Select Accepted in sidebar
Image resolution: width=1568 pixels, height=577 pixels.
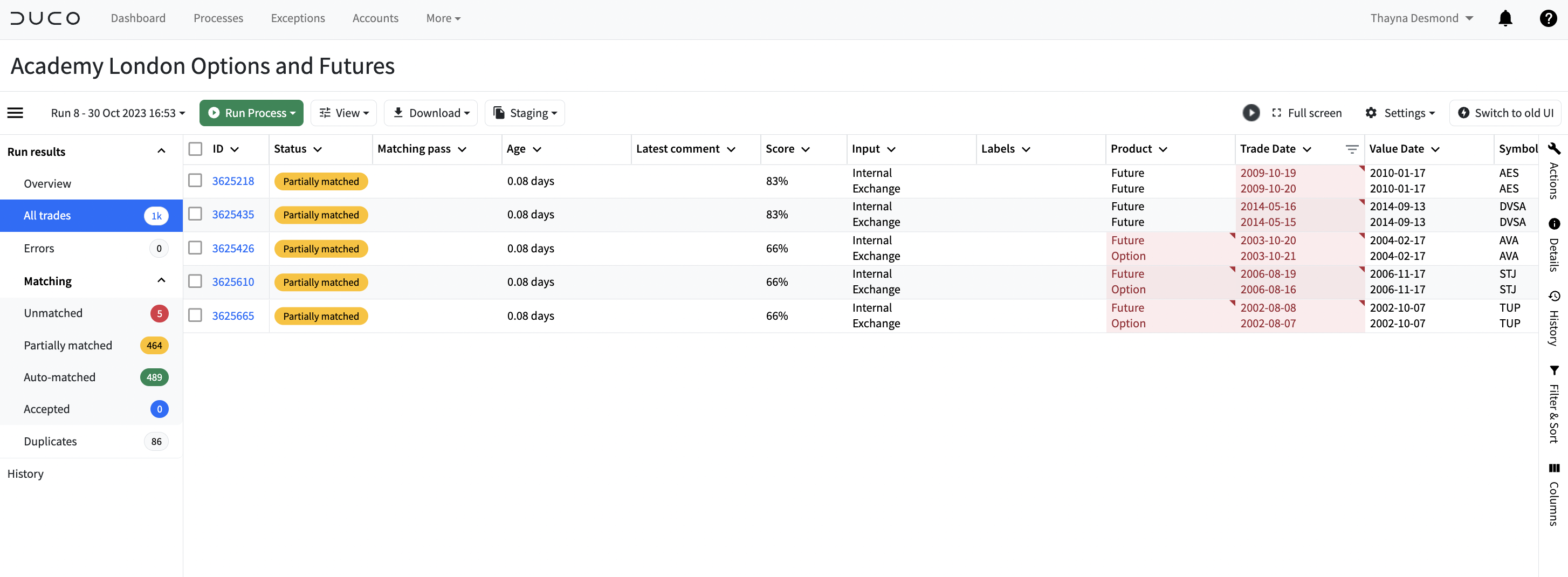(x=91, y=409)
